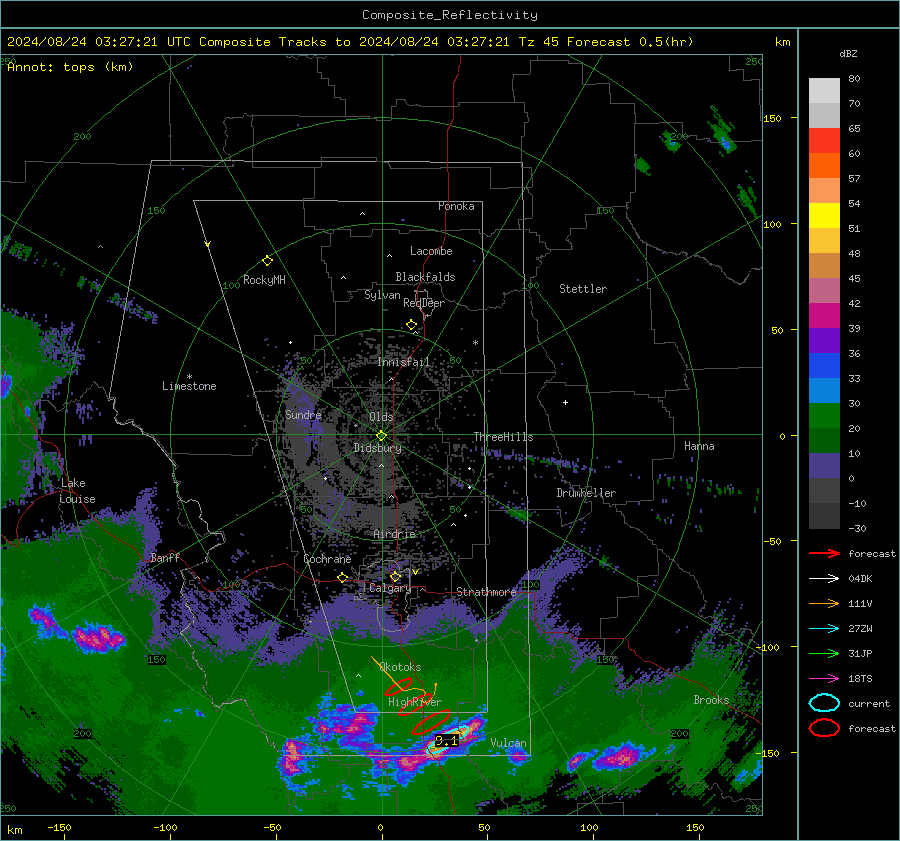Pick the red 60-65 dBZ swatch
The height and width of the screenshot is (841, 900).
coord(824,141)
